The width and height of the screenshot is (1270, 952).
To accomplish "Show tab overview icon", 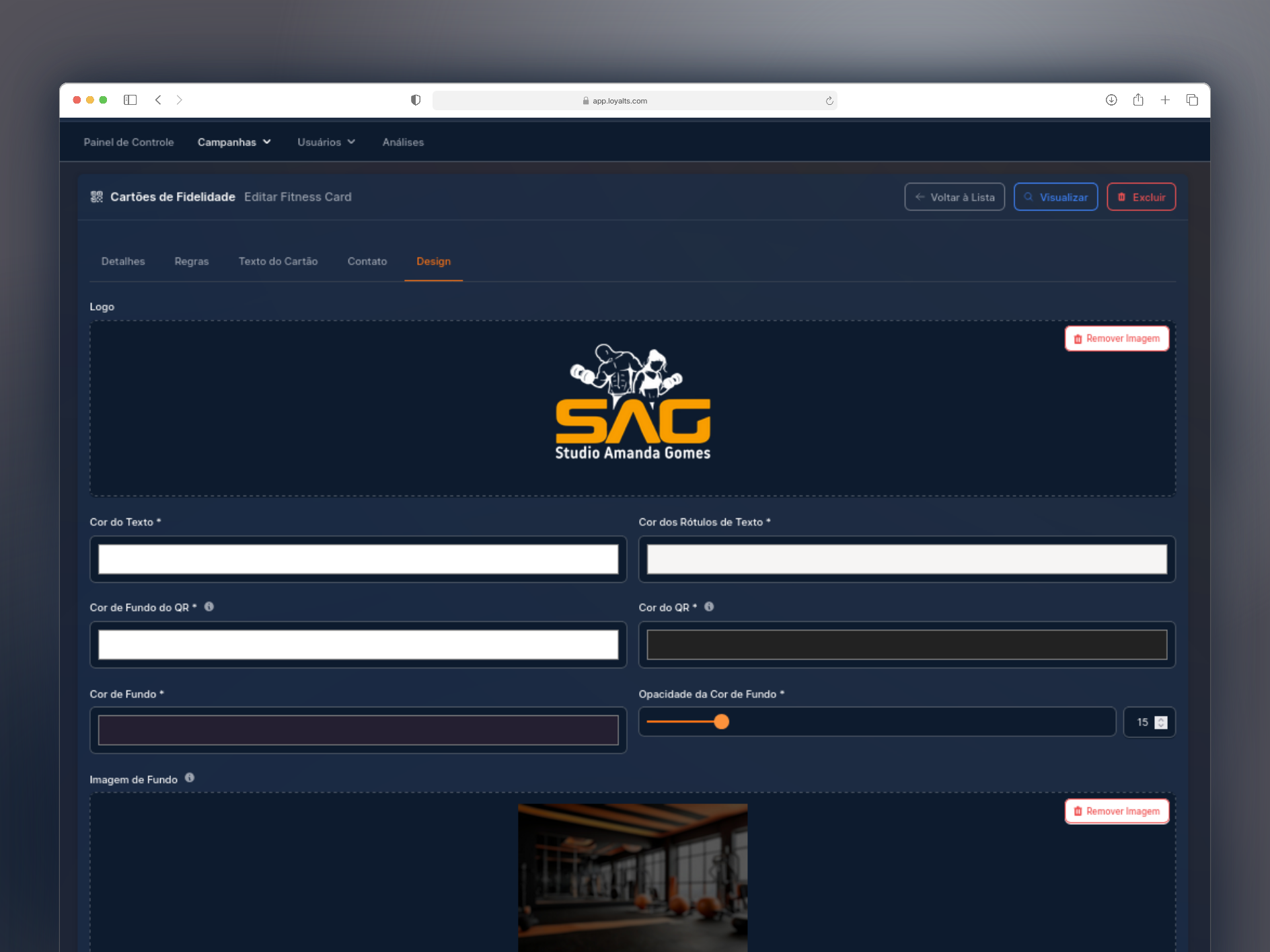I will tap(1192, 100).
